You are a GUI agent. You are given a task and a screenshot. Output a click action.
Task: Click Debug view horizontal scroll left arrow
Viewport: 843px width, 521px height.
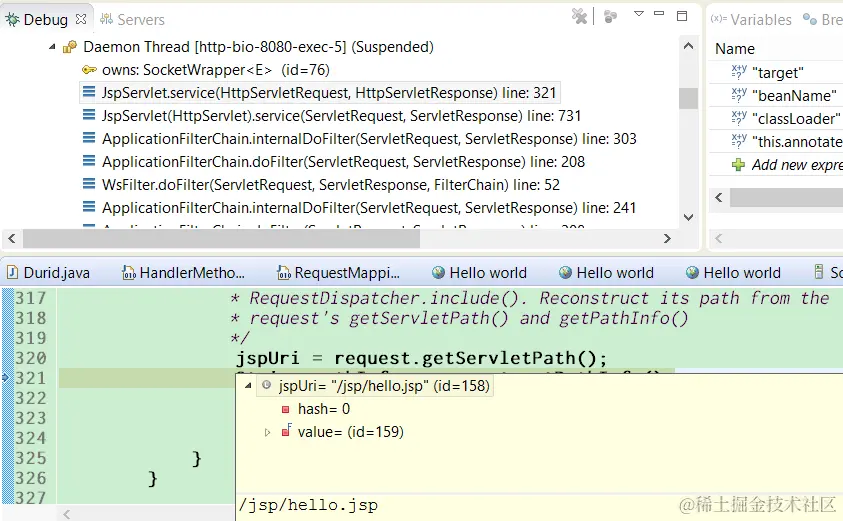12,238
